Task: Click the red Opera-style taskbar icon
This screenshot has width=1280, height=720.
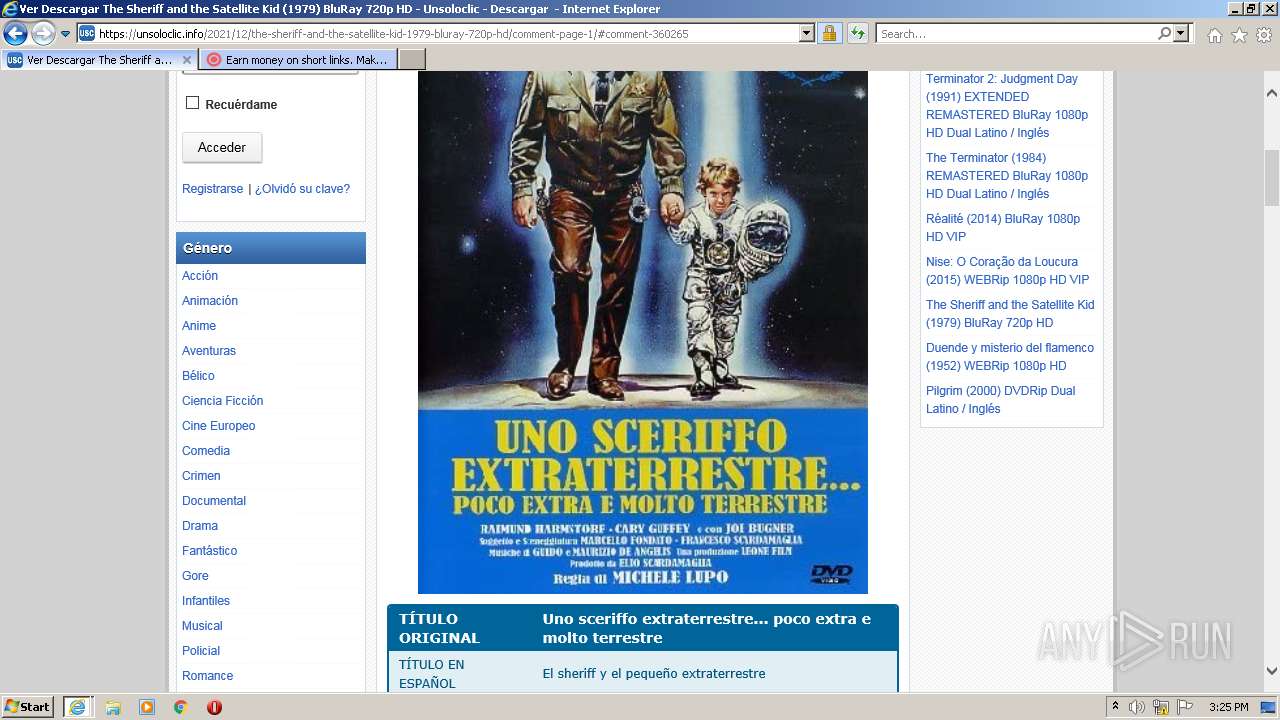Action: [x=214, y=707]
